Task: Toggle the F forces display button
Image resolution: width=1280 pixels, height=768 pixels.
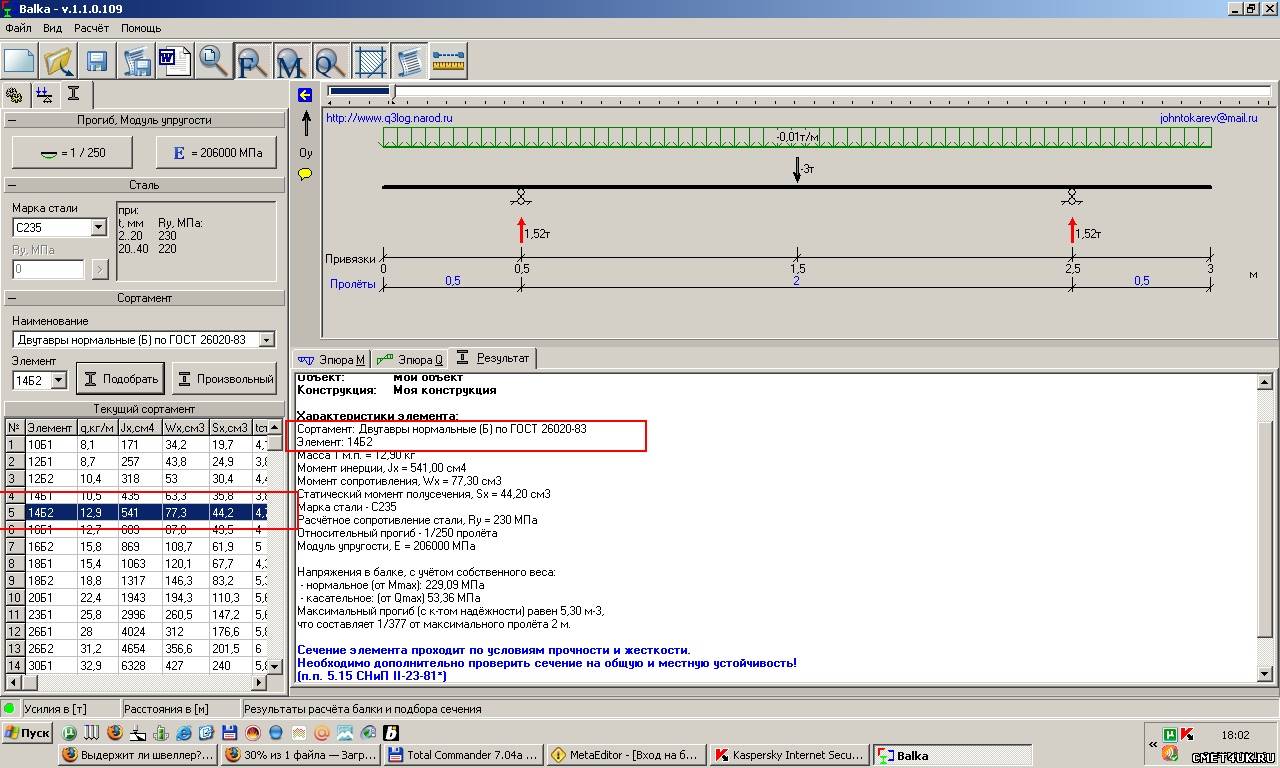Action: [251, 61]
